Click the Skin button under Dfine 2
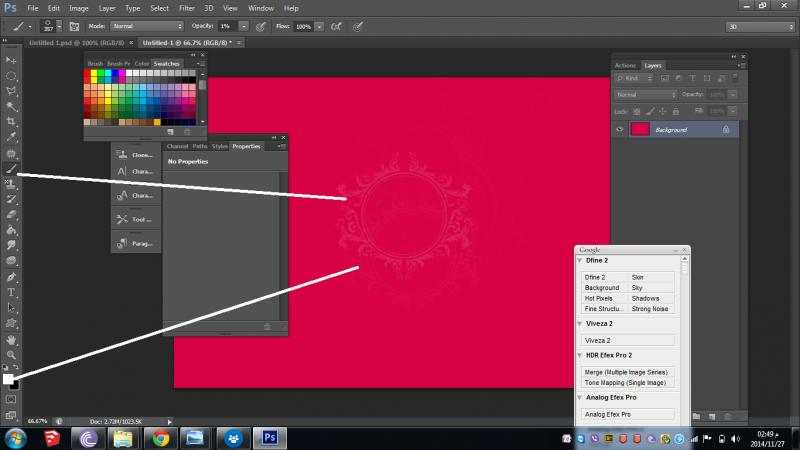Screen dimensions: 800x450 [651, 277]
